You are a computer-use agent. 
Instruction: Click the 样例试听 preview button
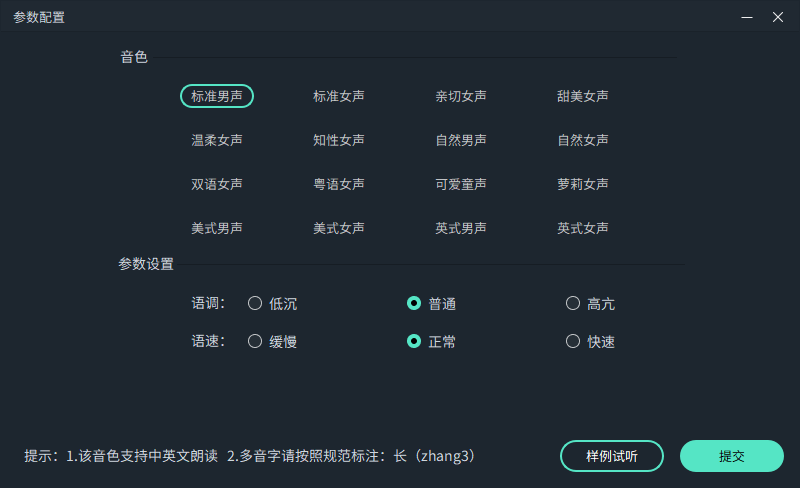(x=611, y=456)
